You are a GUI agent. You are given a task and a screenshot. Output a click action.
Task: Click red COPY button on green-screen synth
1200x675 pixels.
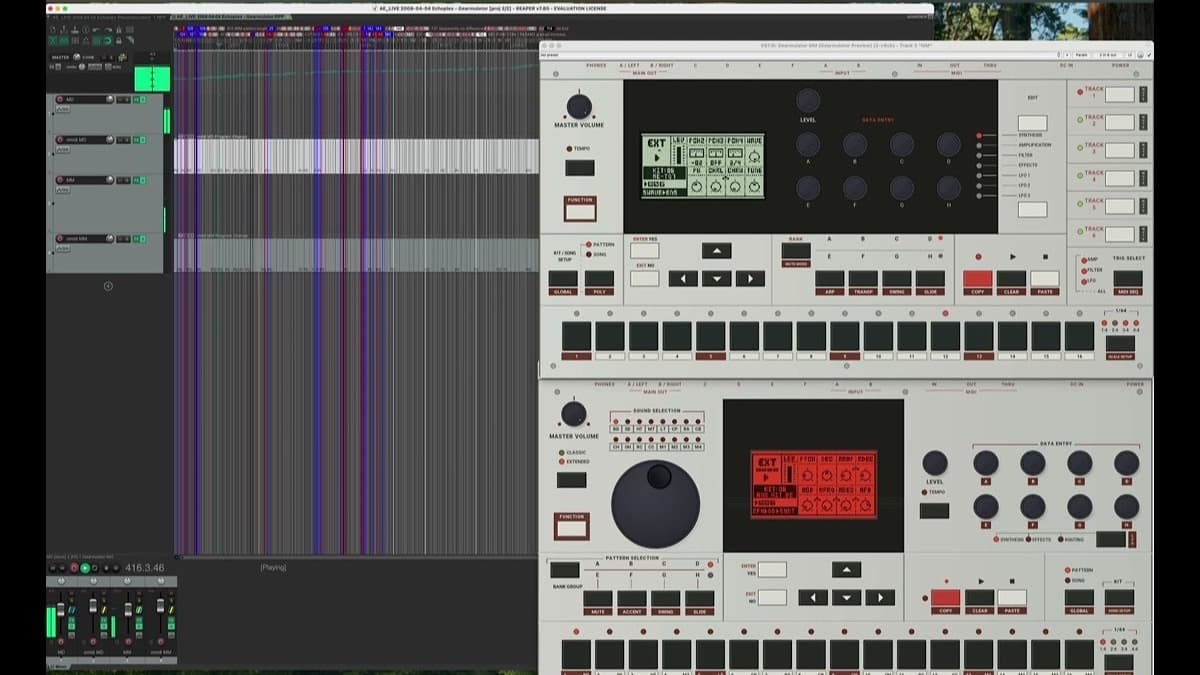pyautogui.click(x=978, y=279)
